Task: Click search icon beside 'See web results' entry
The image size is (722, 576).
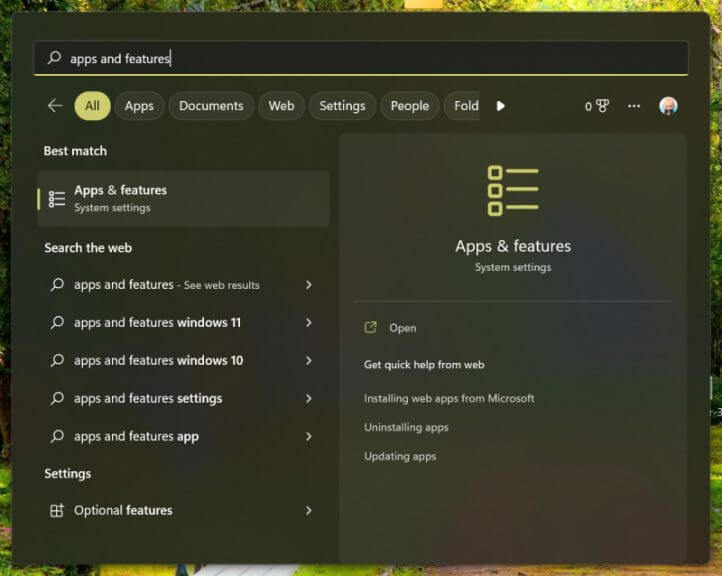Action: point(57,285)
